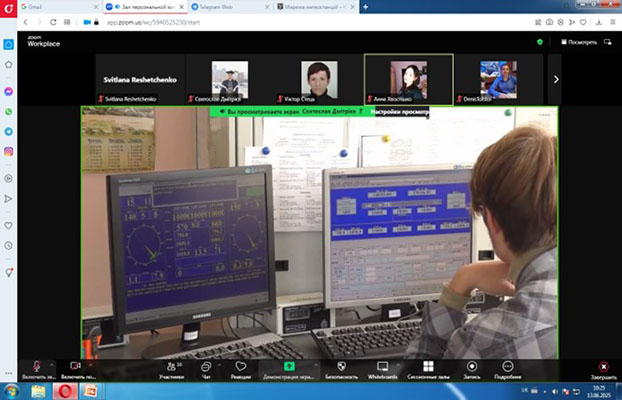Click the More (Подробнее) three-dots icon
622x400 pixels.
[507, 367]
